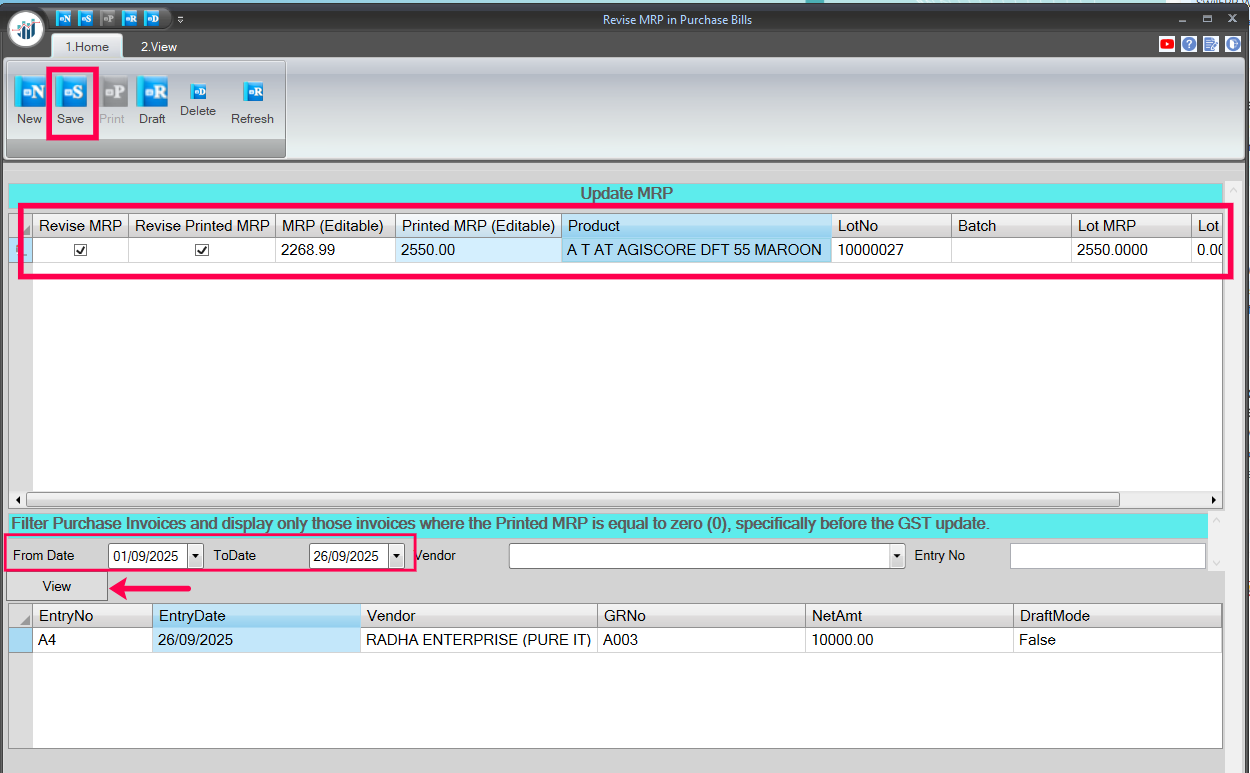Click the Update MRP grid horizontal scrollbar

click(x=572, y=500)
